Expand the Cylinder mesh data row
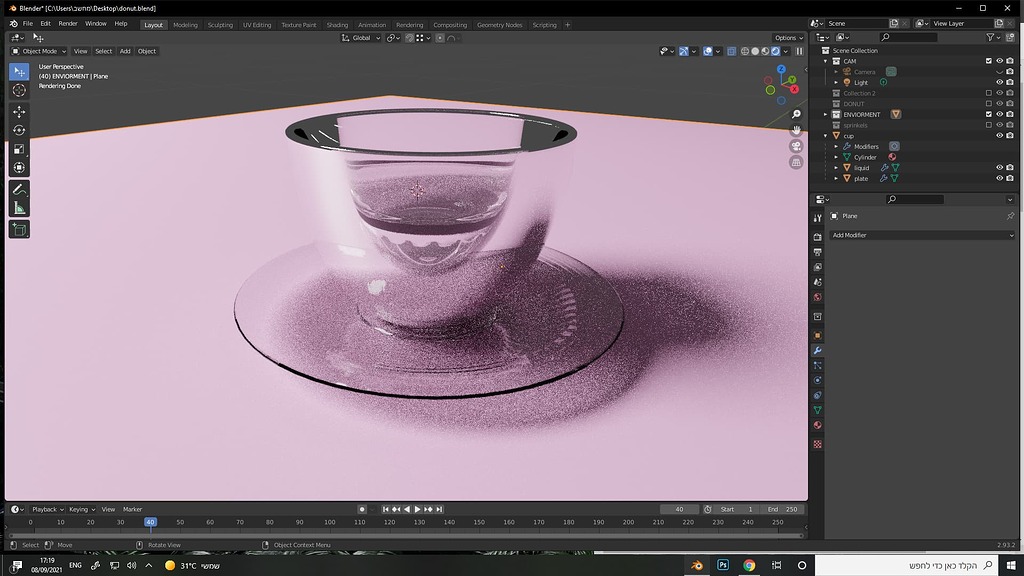 836,157
